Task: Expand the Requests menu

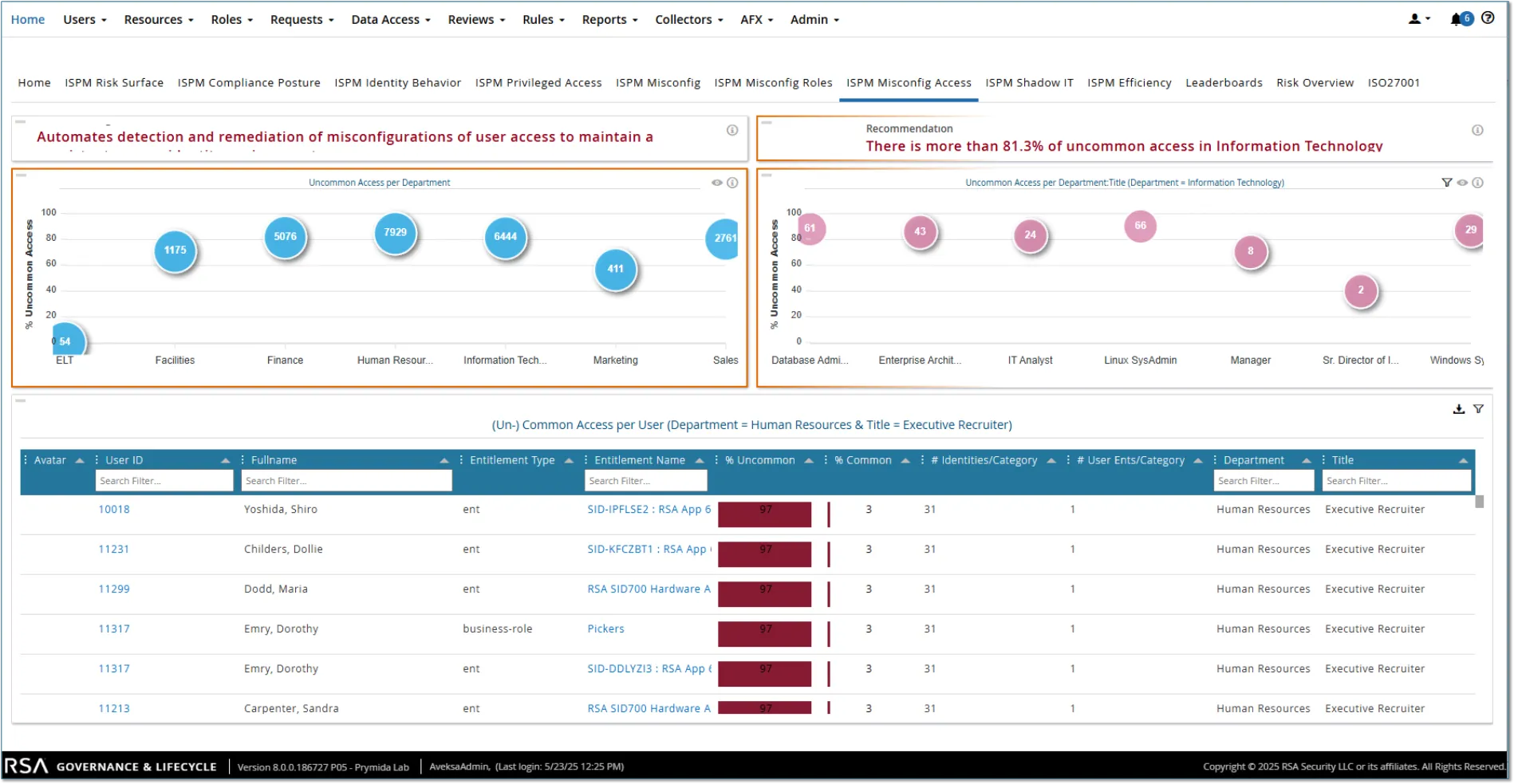Action: pyautogui.click(x=302, y=19)
